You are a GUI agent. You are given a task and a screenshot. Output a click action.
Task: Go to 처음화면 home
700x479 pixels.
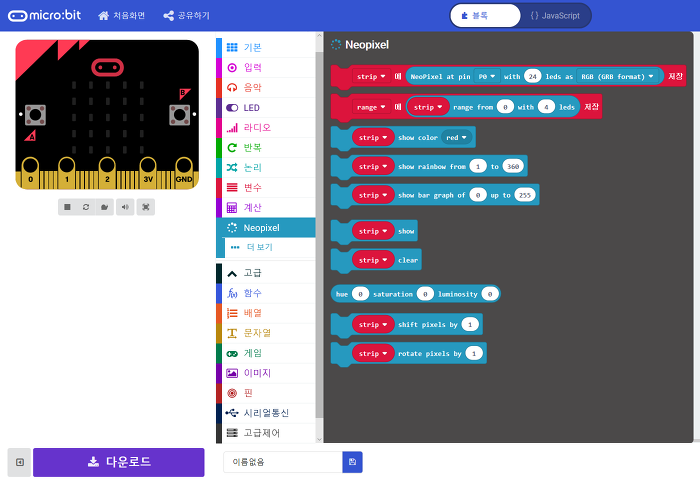[121, 16]
